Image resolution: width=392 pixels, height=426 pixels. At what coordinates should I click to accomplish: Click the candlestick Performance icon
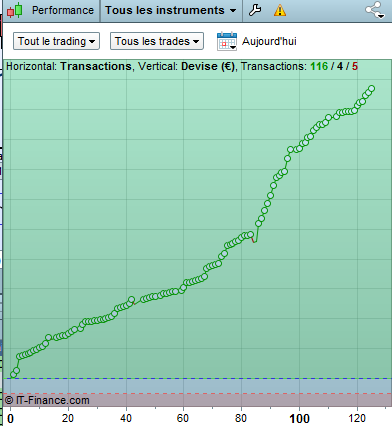tap(15, 10)
